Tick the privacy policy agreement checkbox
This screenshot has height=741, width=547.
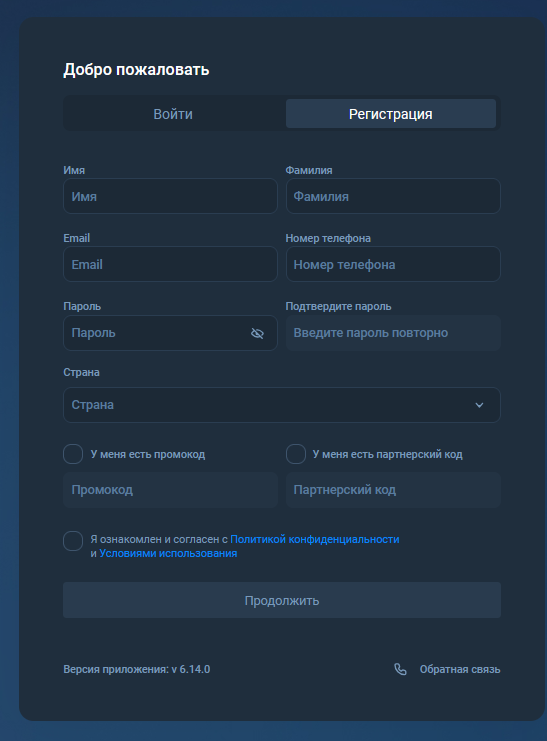point(73,541)
